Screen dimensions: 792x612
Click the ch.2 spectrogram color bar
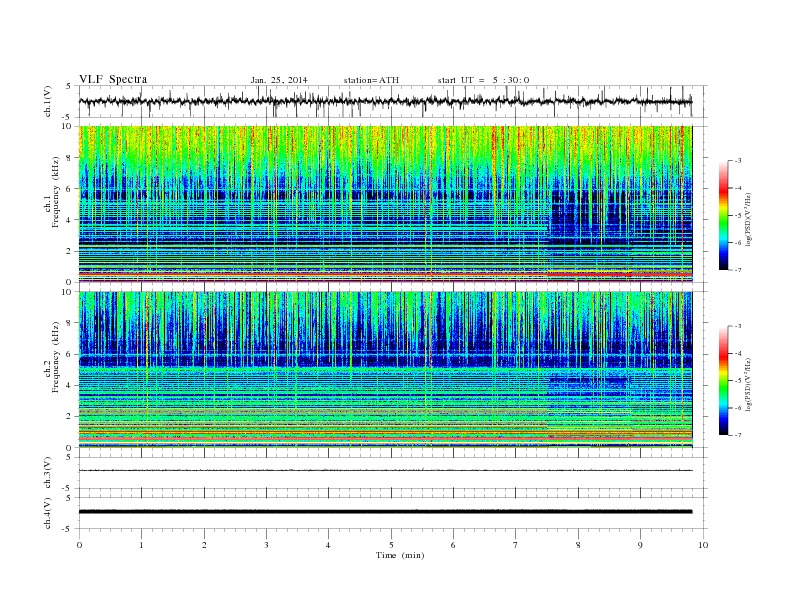pyautogui.click(x=723, y=381)
